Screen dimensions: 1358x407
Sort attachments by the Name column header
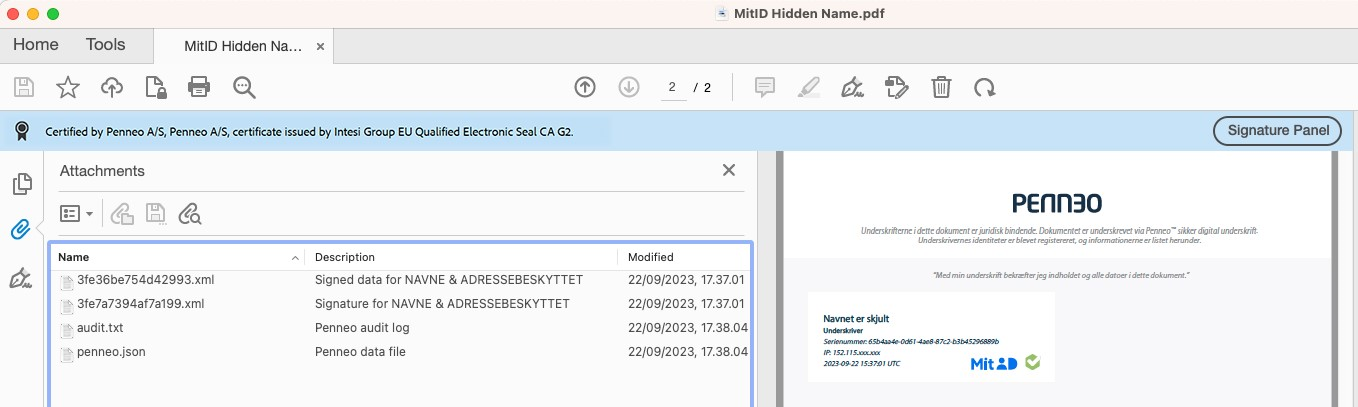[x=176, y=257]
